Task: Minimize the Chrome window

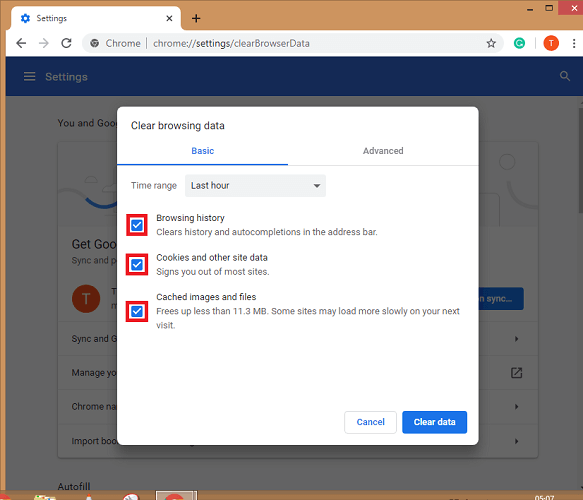Action: 530,9
